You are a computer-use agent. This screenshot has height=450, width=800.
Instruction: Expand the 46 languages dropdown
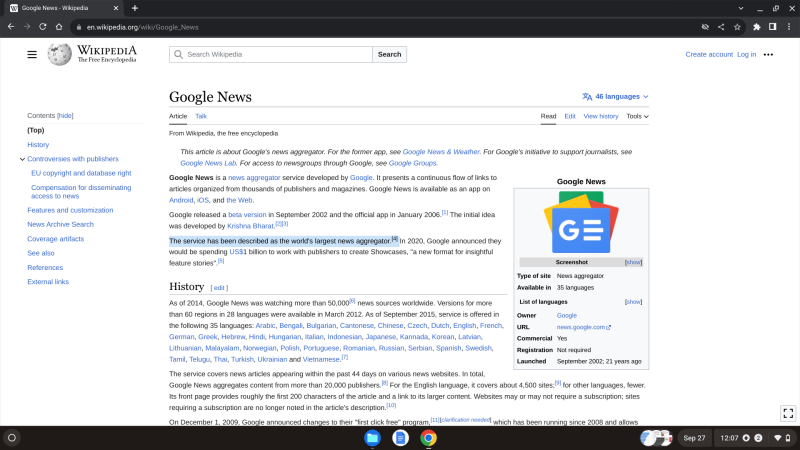point(616,97)
